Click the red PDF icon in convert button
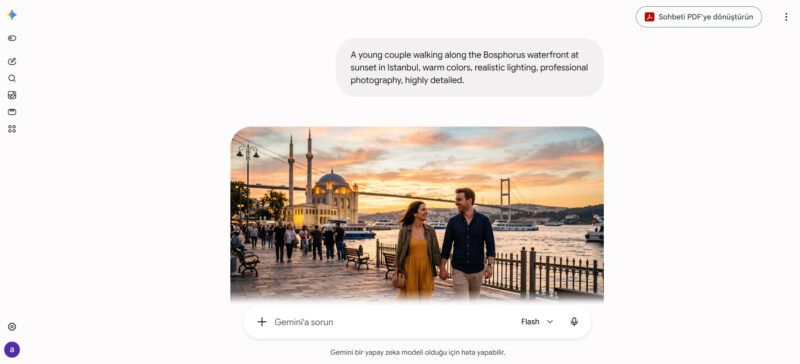This screenshot has height=364, width=800. (649, 17)
